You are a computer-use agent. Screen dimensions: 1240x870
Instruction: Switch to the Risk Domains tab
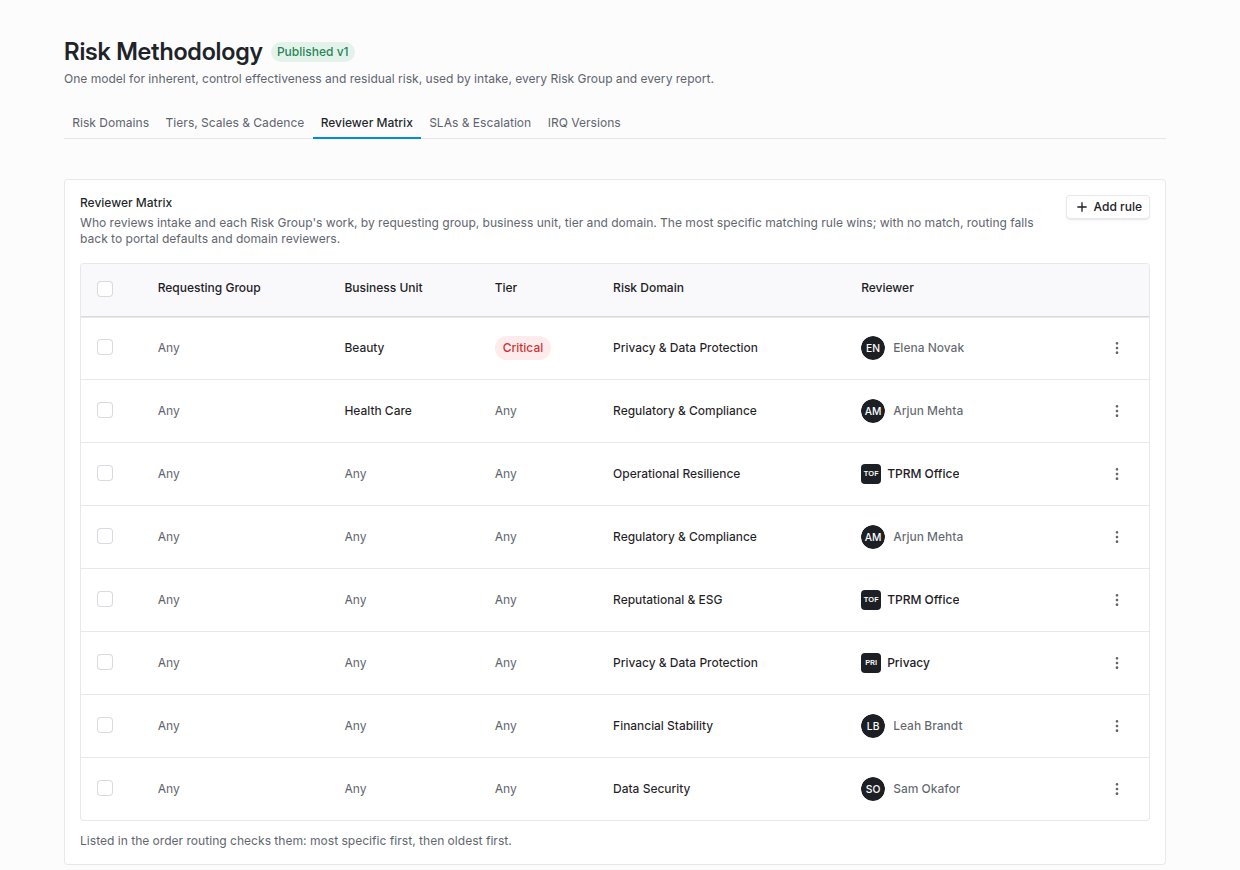110,123
